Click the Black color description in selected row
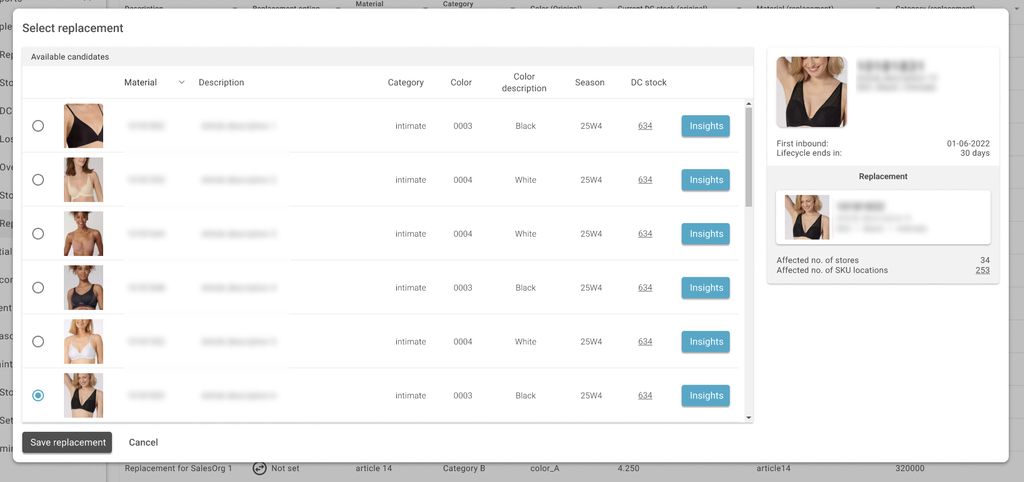 coord(525,395)
